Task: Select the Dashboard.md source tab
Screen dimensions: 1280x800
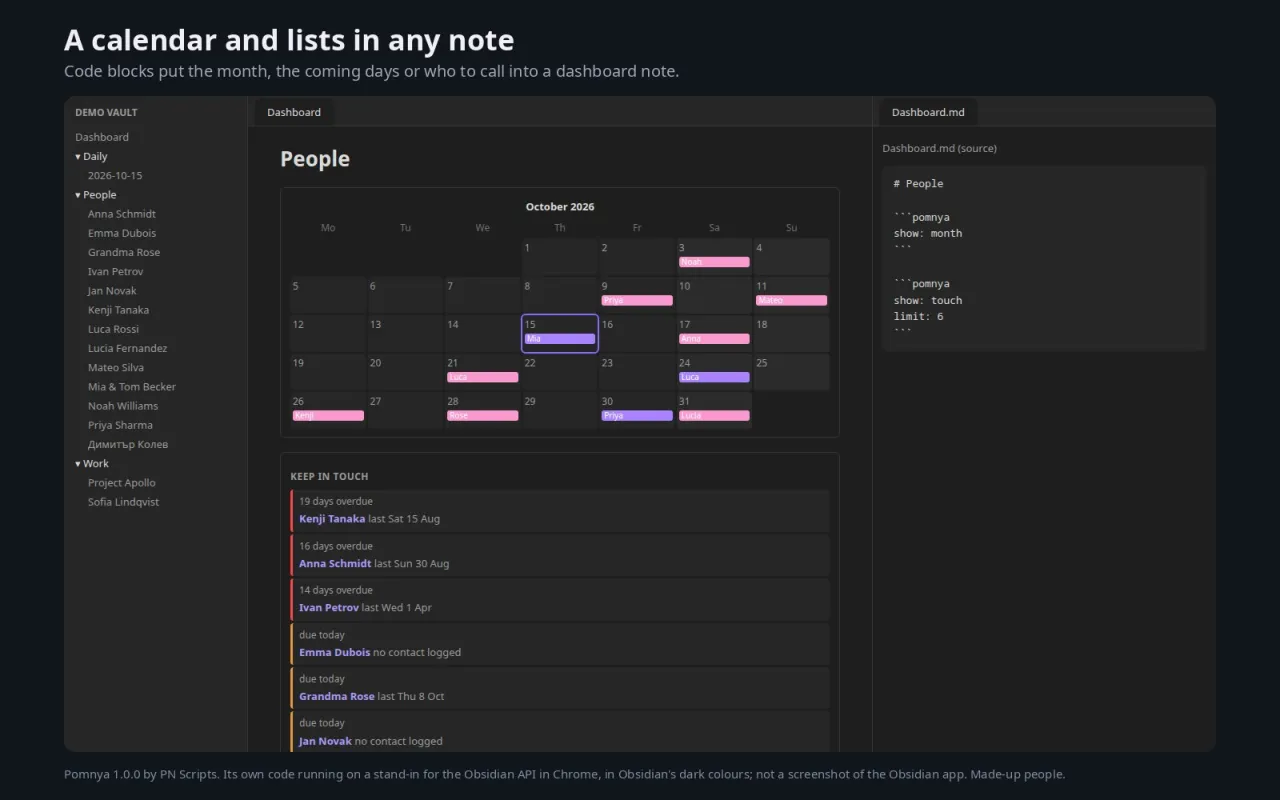Action: pos(928,112)
